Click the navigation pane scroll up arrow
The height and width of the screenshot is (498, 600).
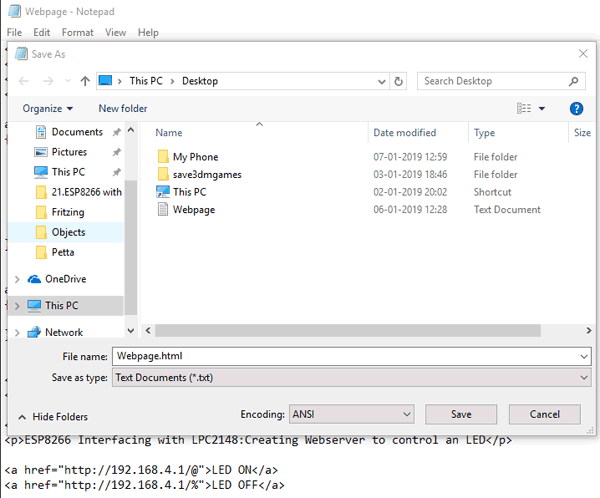(131, 130)
